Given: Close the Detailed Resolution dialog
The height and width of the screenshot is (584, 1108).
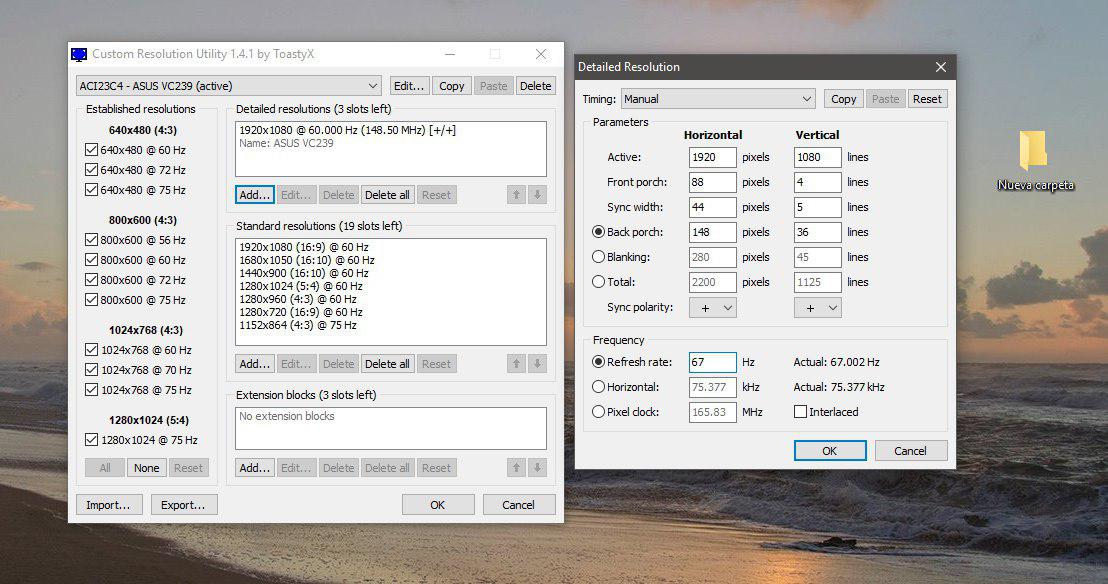Looking at the screenshot, I should (x=940, y=67).
